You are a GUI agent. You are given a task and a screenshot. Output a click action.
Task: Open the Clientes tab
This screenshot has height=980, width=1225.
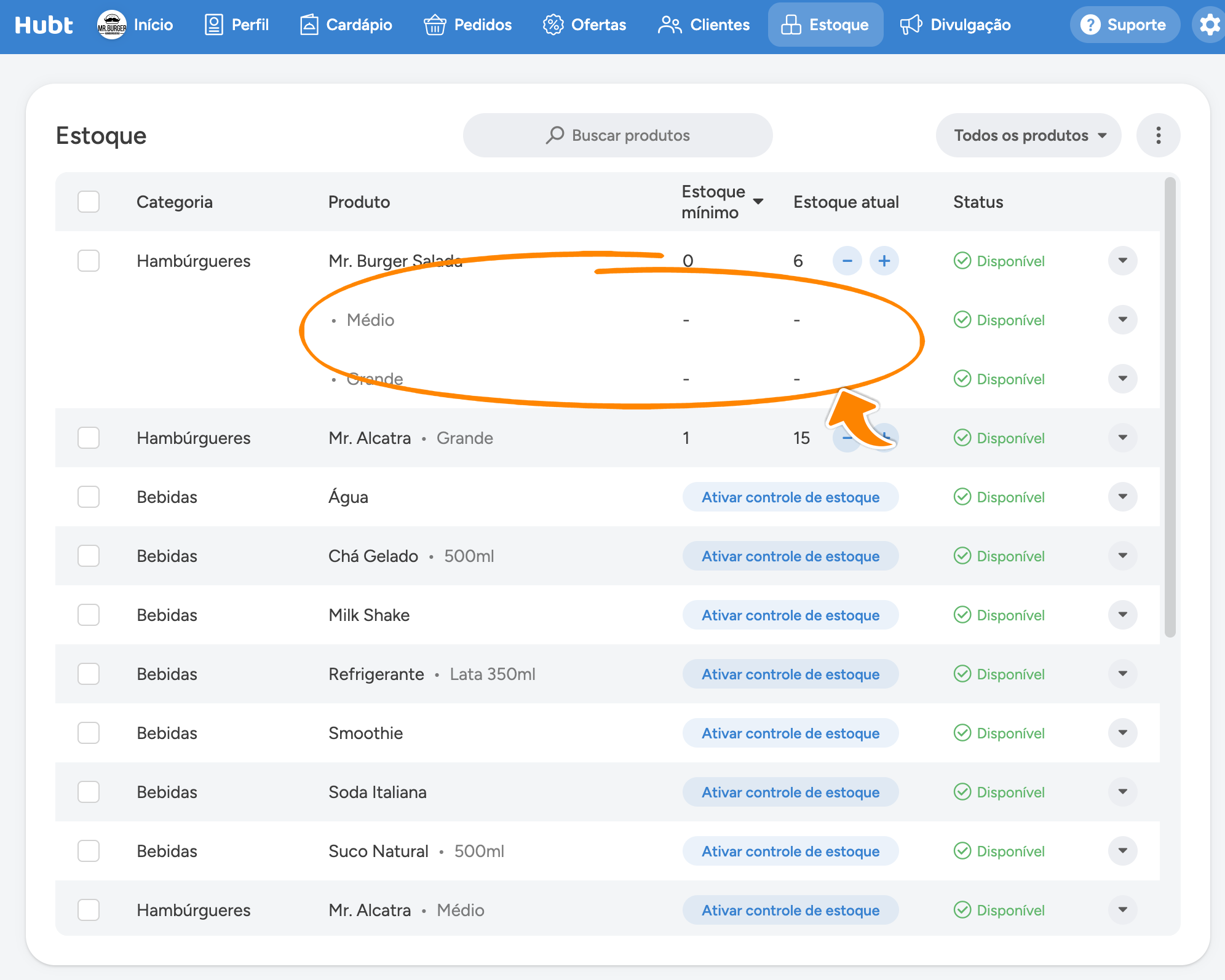[x=704, y=25]
